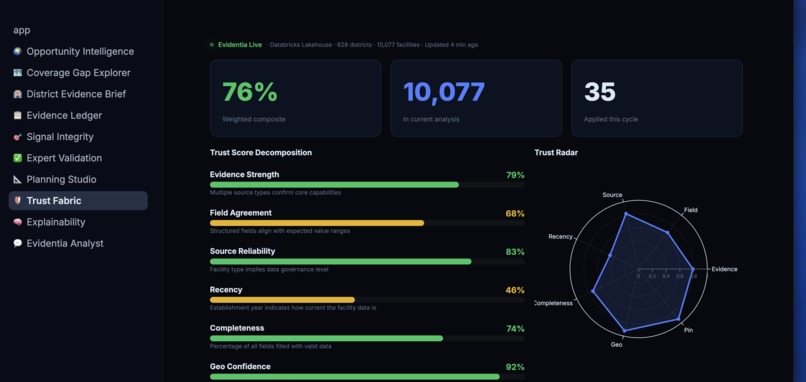Click the Completeness axis label on radar
The image size is (806, 382).
point(554,303)
